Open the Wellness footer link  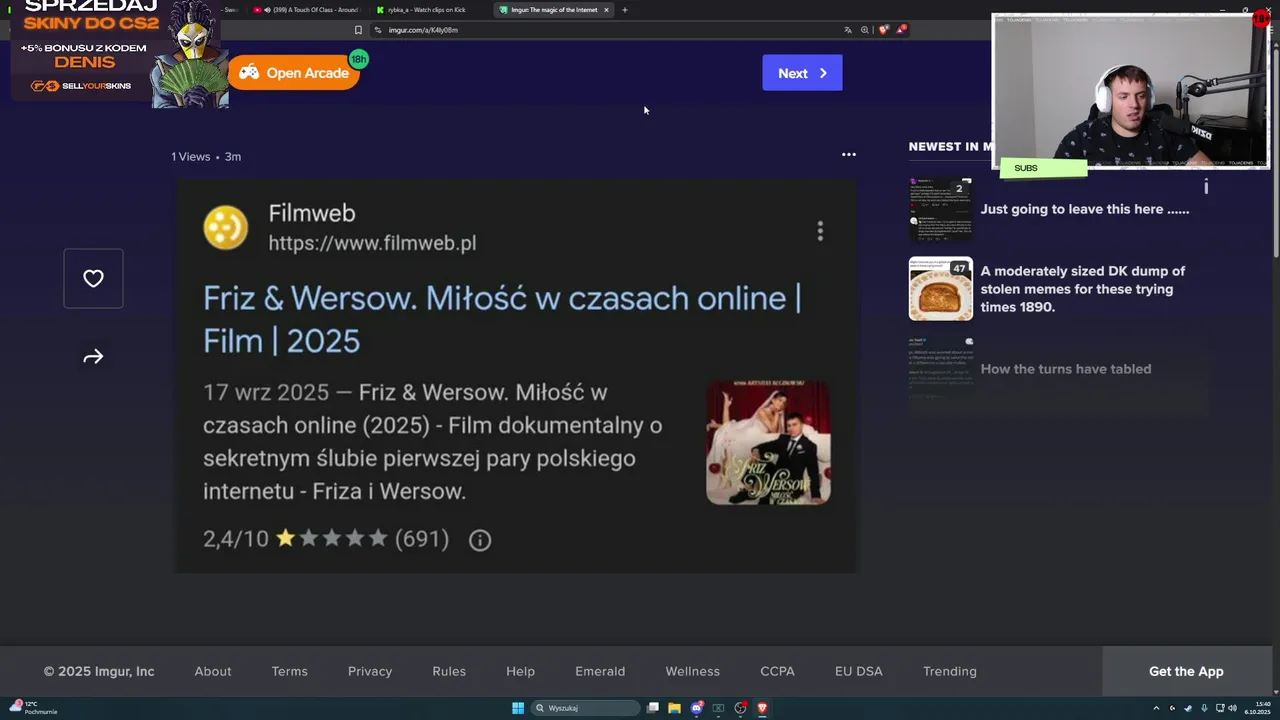point(693,672)
